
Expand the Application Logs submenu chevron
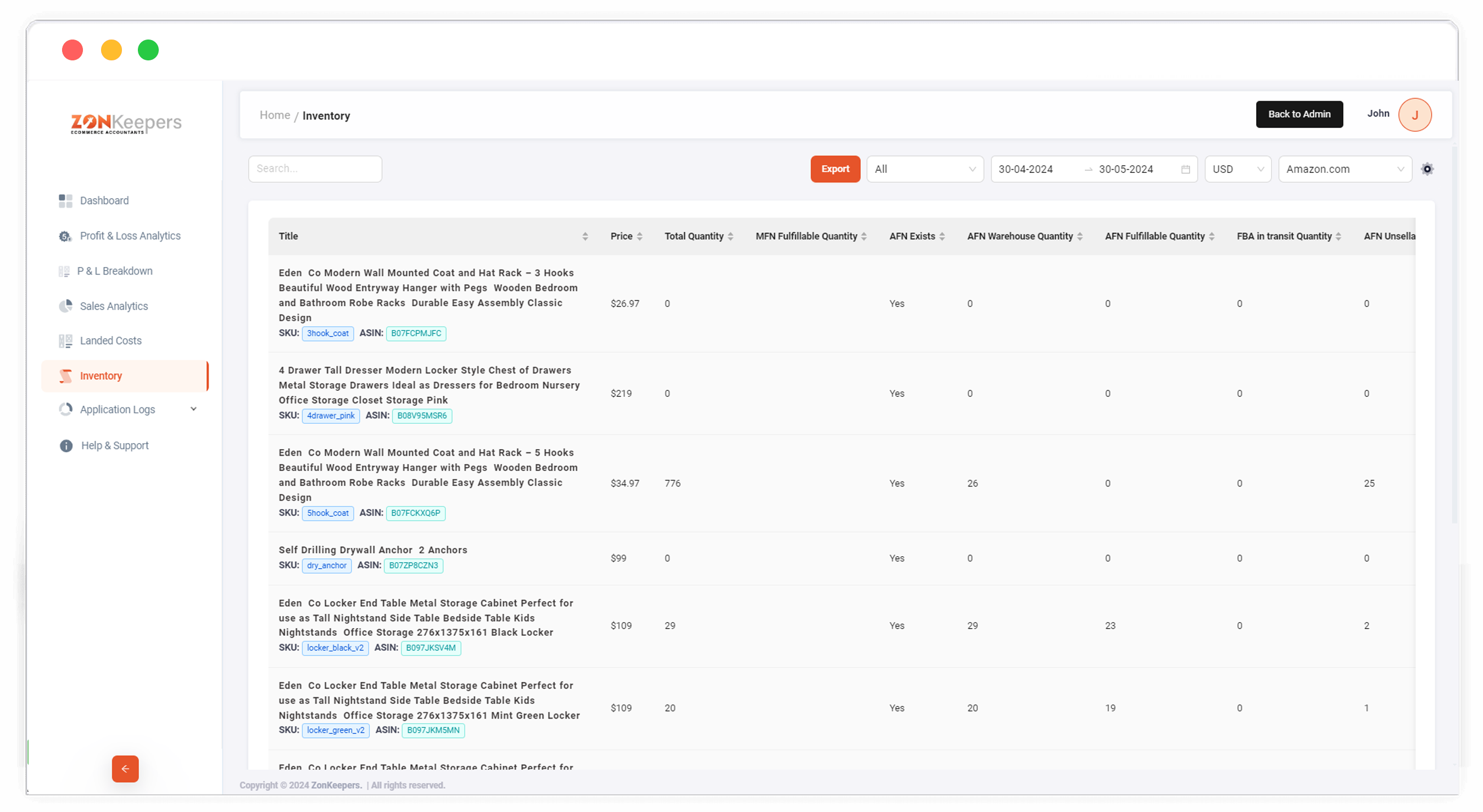[193, 409]
